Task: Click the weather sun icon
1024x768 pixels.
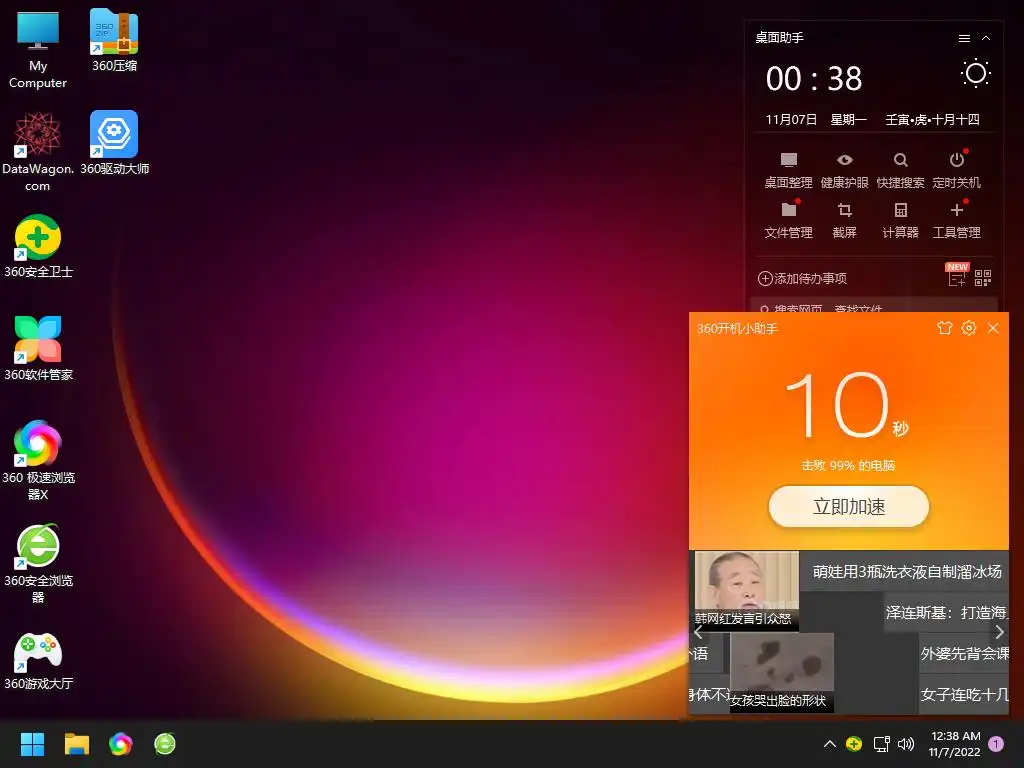Action: (976, 73)
